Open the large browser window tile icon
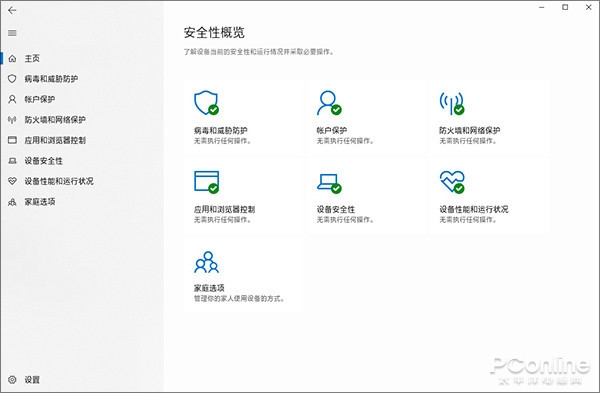Screen dimensions: 600x393 click(x=207, y=182)
